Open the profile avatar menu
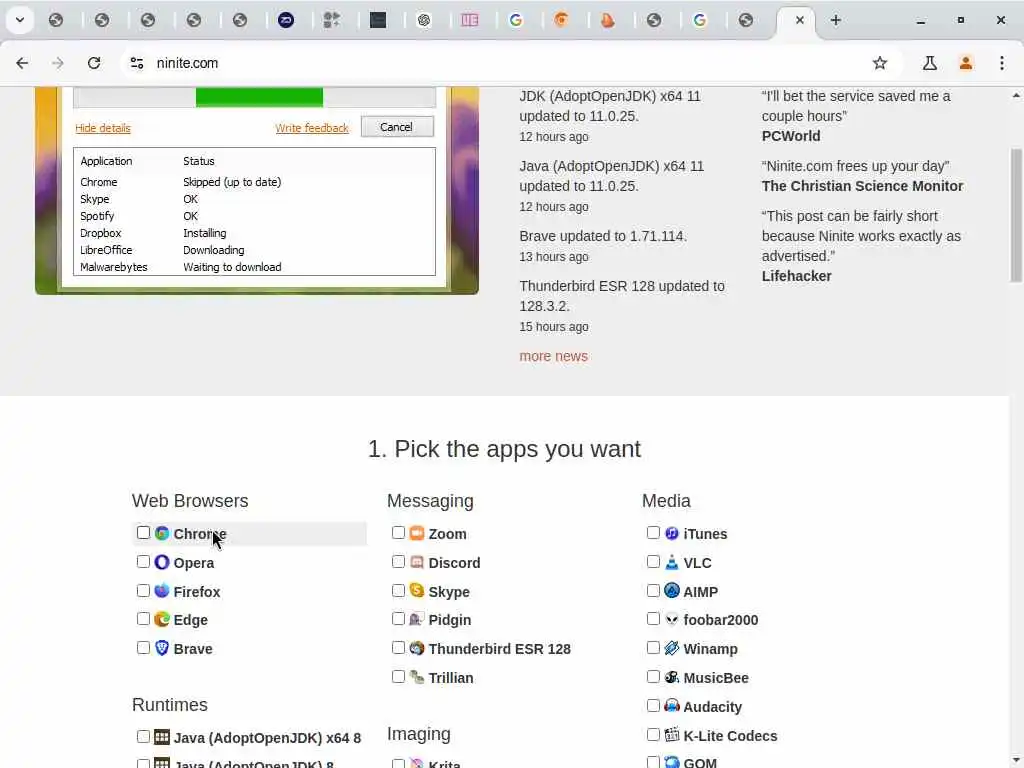The height and width of the screenshot is (768, 1024). (965, 63)
